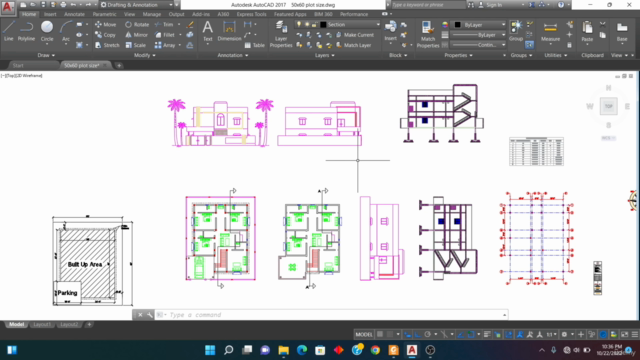Add new drawing tab with plus button
This screenshot has height=360, width=640.
click(119, 65)
